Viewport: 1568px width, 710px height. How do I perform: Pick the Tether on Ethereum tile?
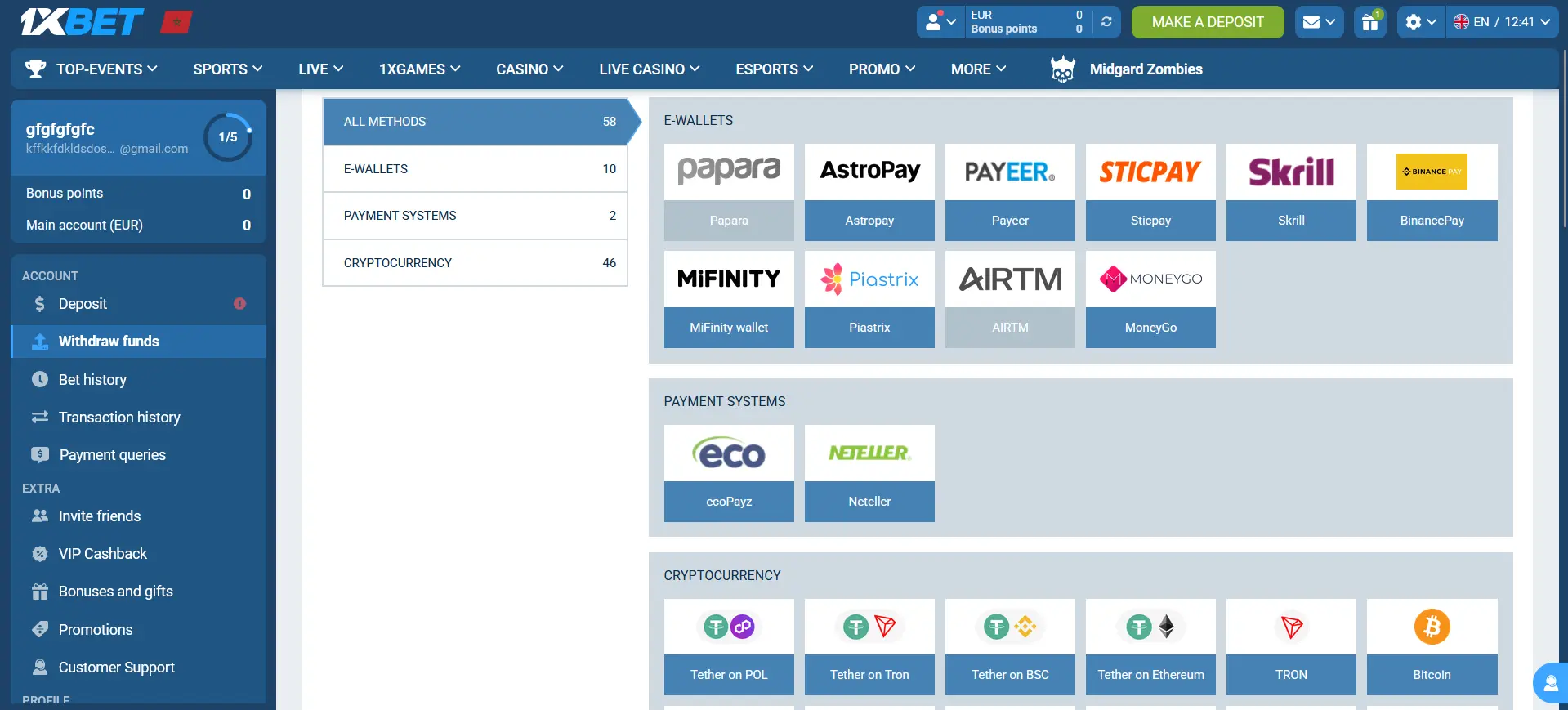1150,646
